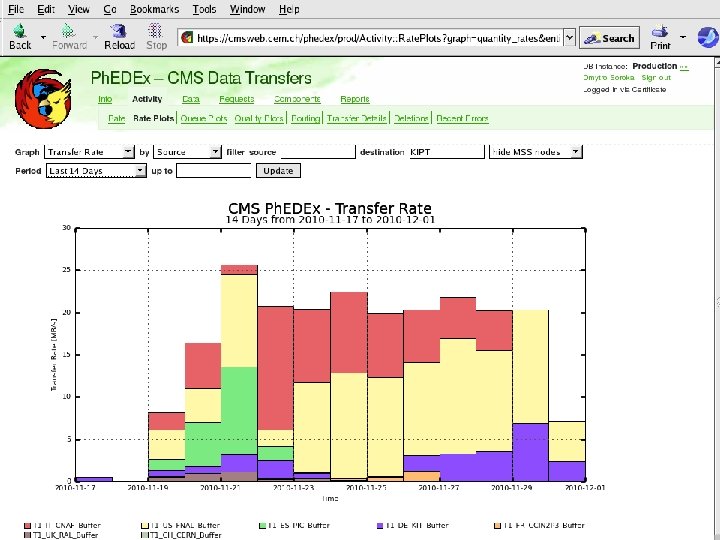Click the brown T1_UK_RAL_Buffer legend swatch
Screen dimensions: 720x540
[x=27, y=535]
